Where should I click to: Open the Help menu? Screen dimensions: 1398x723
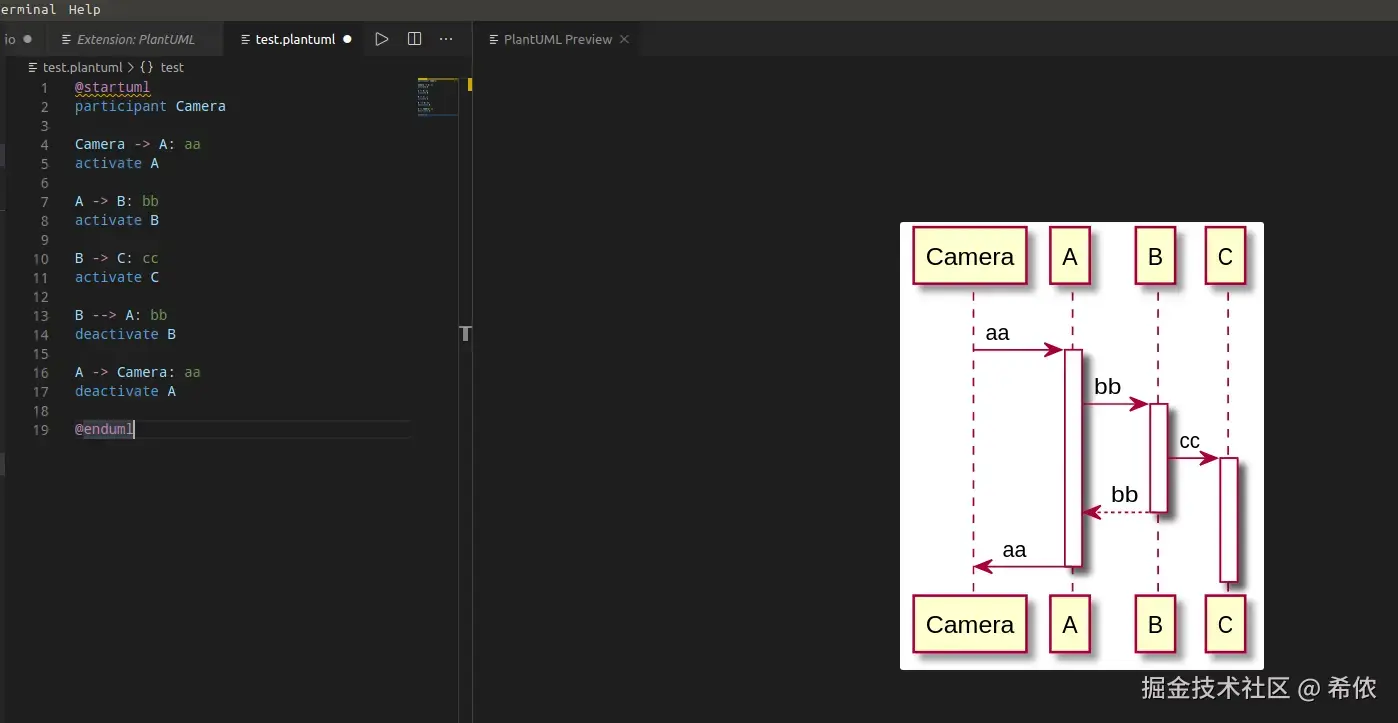pos(84,9)
